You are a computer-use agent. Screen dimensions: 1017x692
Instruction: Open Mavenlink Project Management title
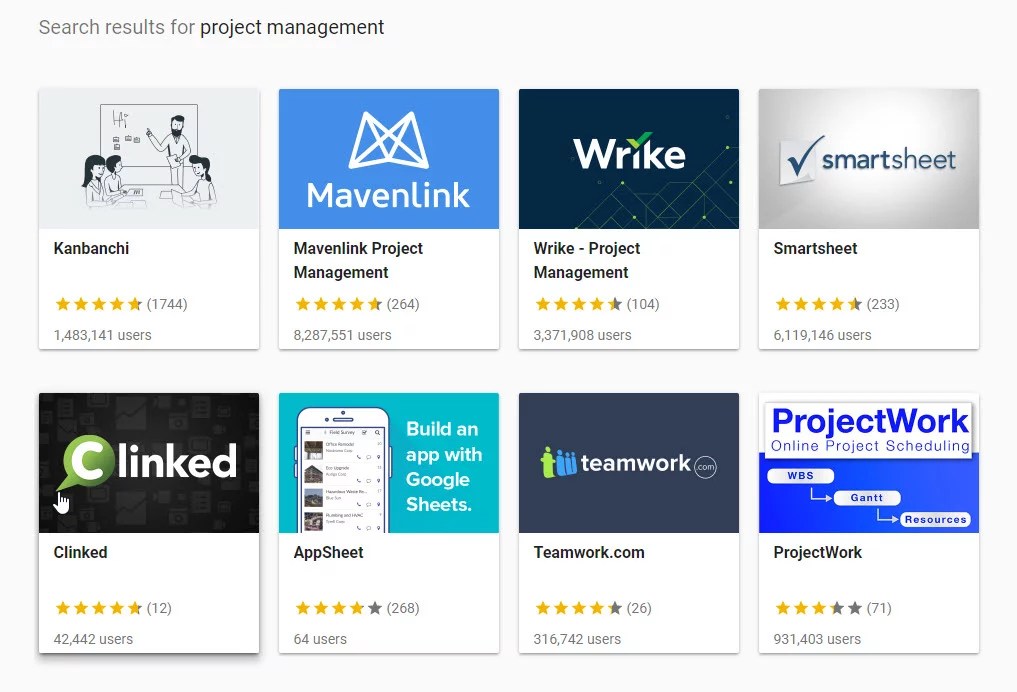(x=358, y=260)
